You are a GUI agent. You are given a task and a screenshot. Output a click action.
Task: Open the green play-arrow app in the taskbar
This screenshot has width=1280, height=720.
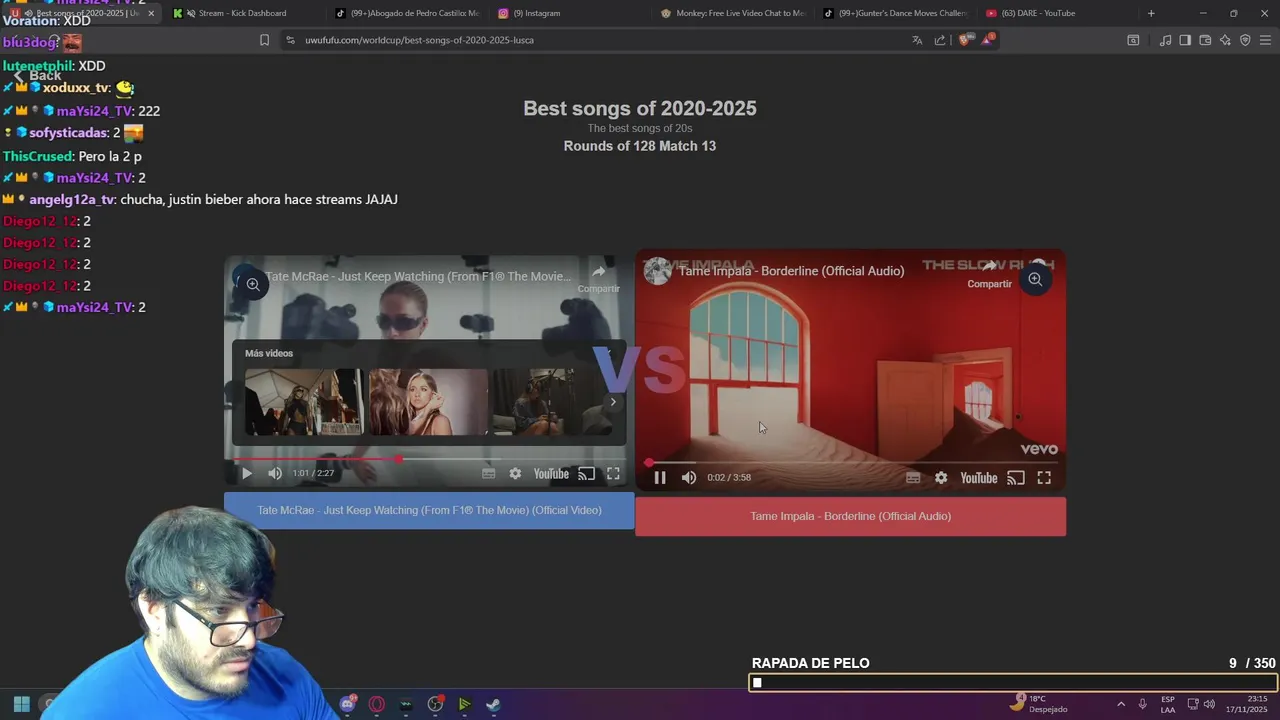[464, 704]
